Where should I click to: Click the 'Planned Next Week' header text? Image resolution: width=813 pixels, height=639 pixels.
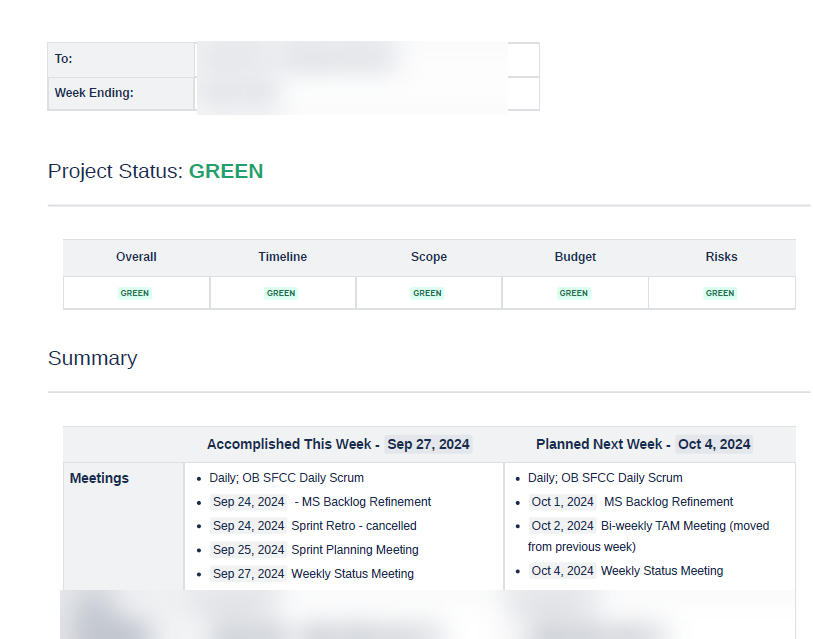(599, 444)
